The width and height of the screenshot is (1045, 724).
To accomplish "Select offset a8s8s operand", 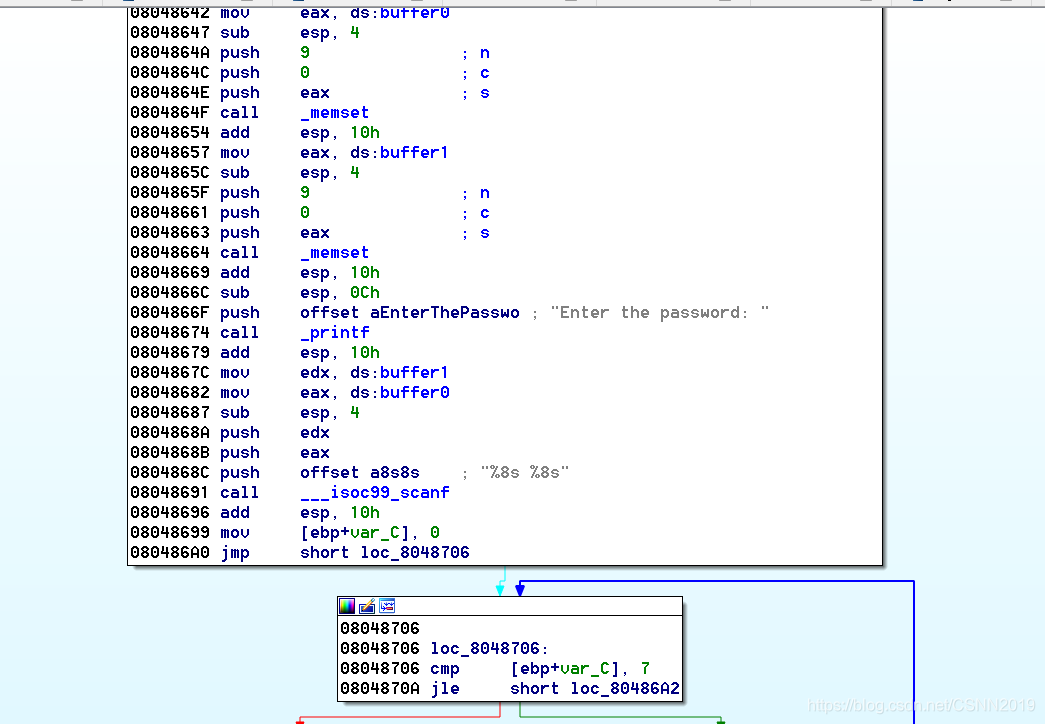I will coord(359,473).
